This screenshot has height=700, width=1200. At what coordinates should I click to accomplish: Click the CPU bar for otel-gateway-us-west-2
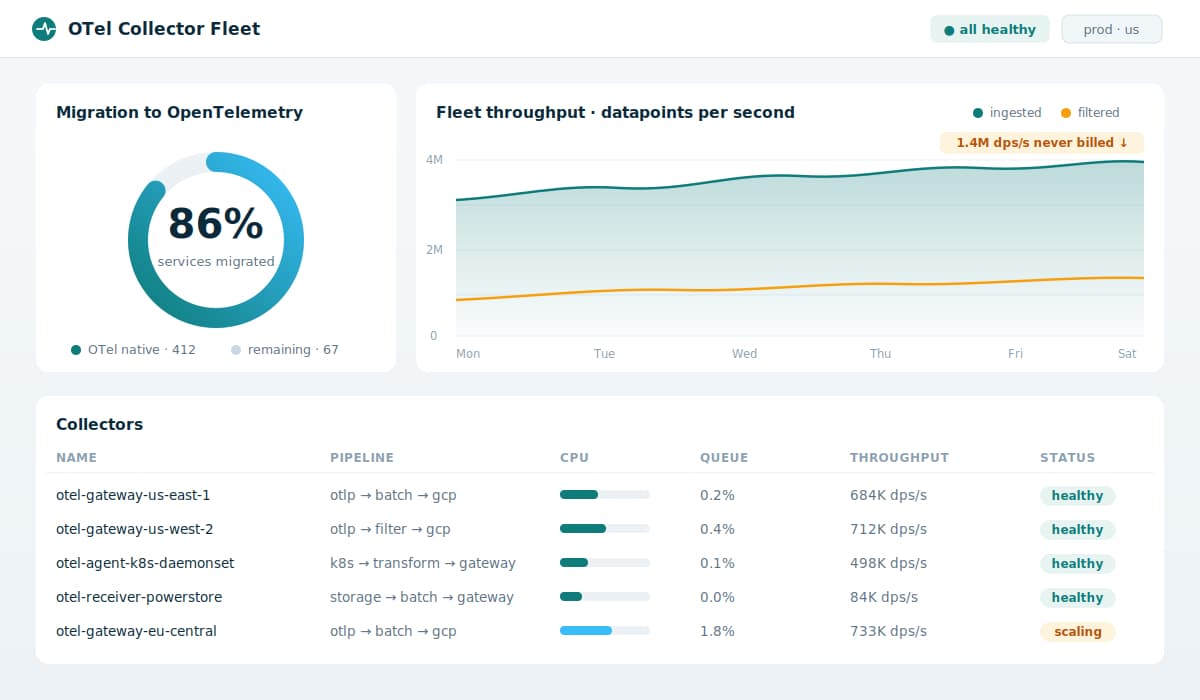[605, 529]
